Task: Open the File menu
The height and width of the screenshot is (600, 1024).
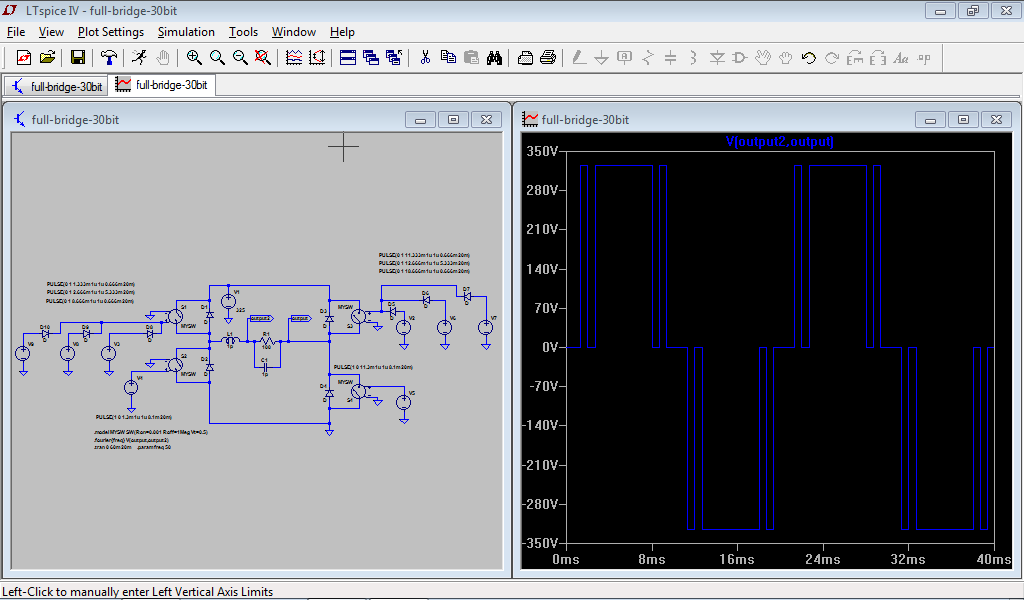Action: point(16,32)
